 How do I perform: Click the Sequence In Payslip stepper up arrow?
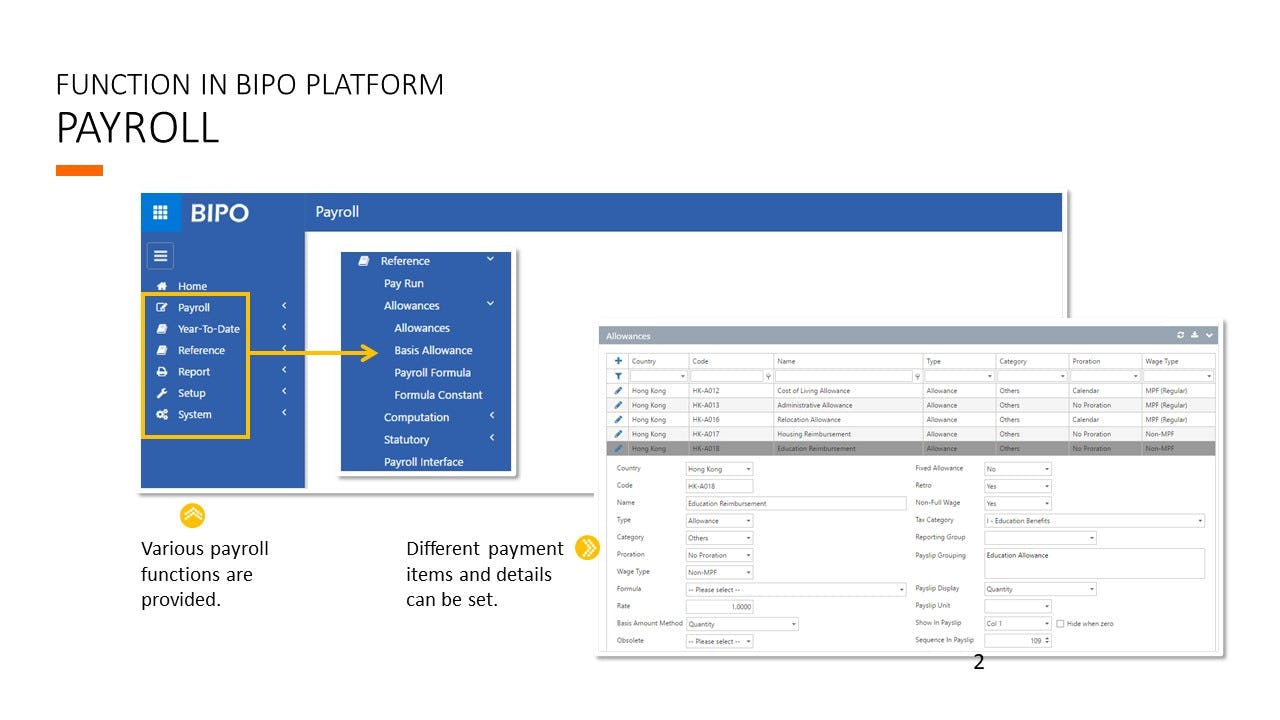1046,635
